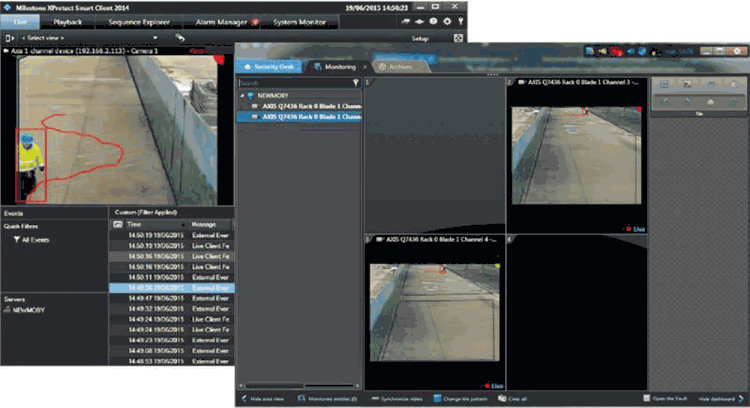This screenshot has height=408, width=750.
Task: Click the first monitor icon in Security Desk tray
Action: click(x=590, y=51)
